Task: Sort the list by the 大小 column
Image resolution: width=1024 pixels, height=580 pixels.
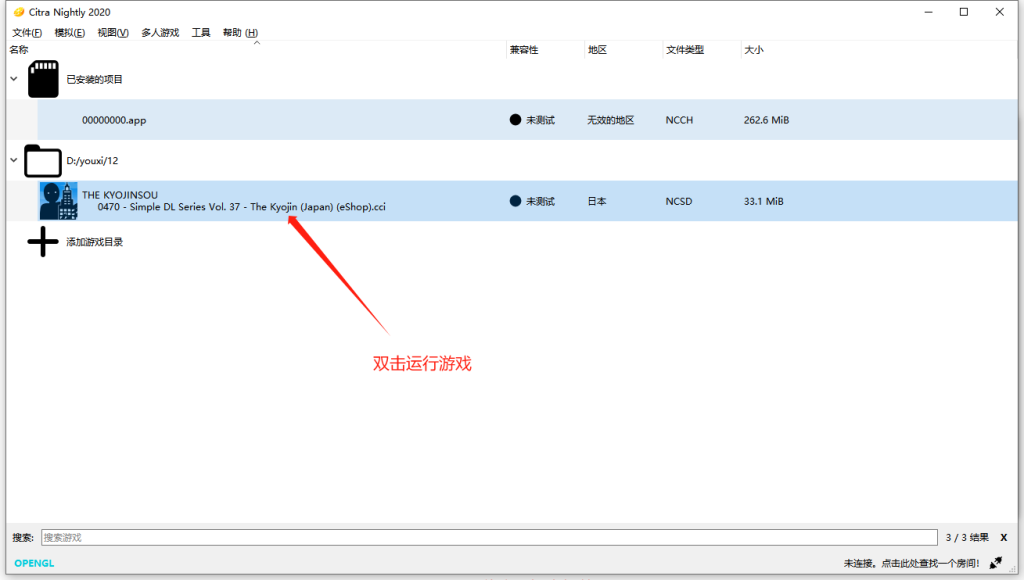Action: click(x=755, y=48)
